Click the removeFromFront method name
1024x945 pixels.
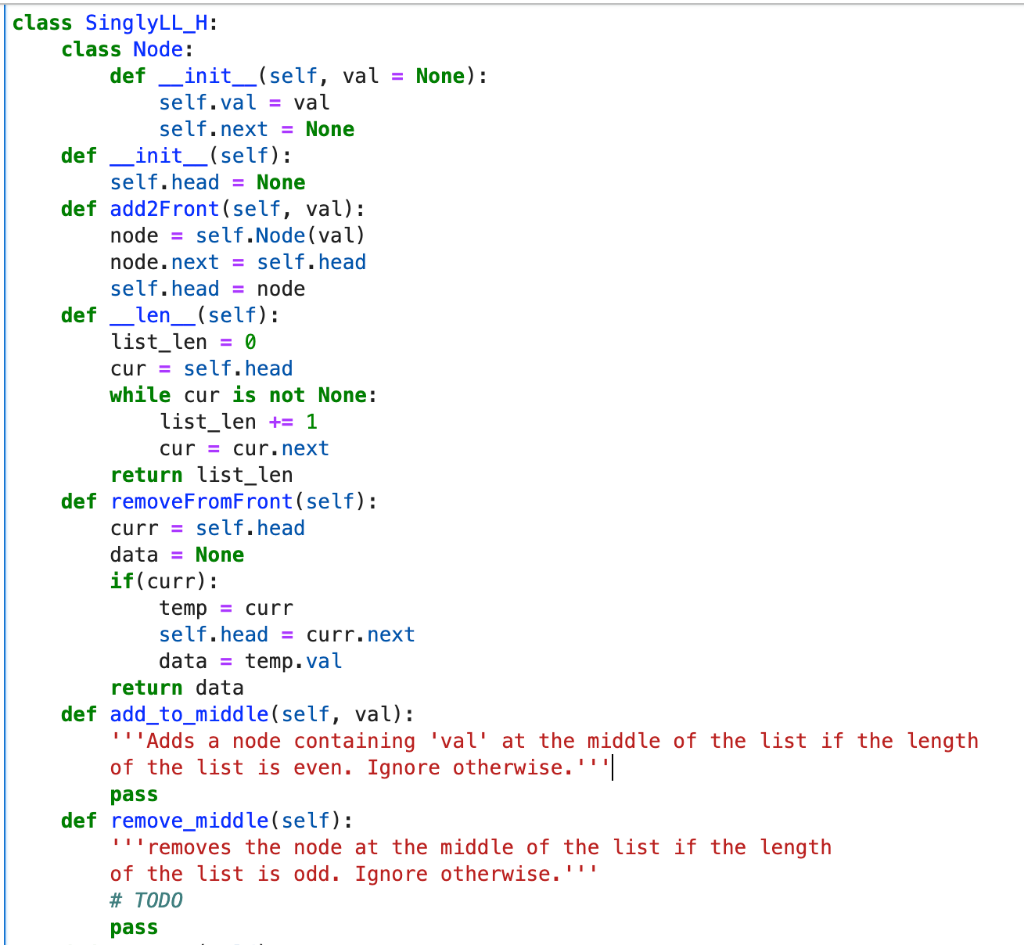201,501
